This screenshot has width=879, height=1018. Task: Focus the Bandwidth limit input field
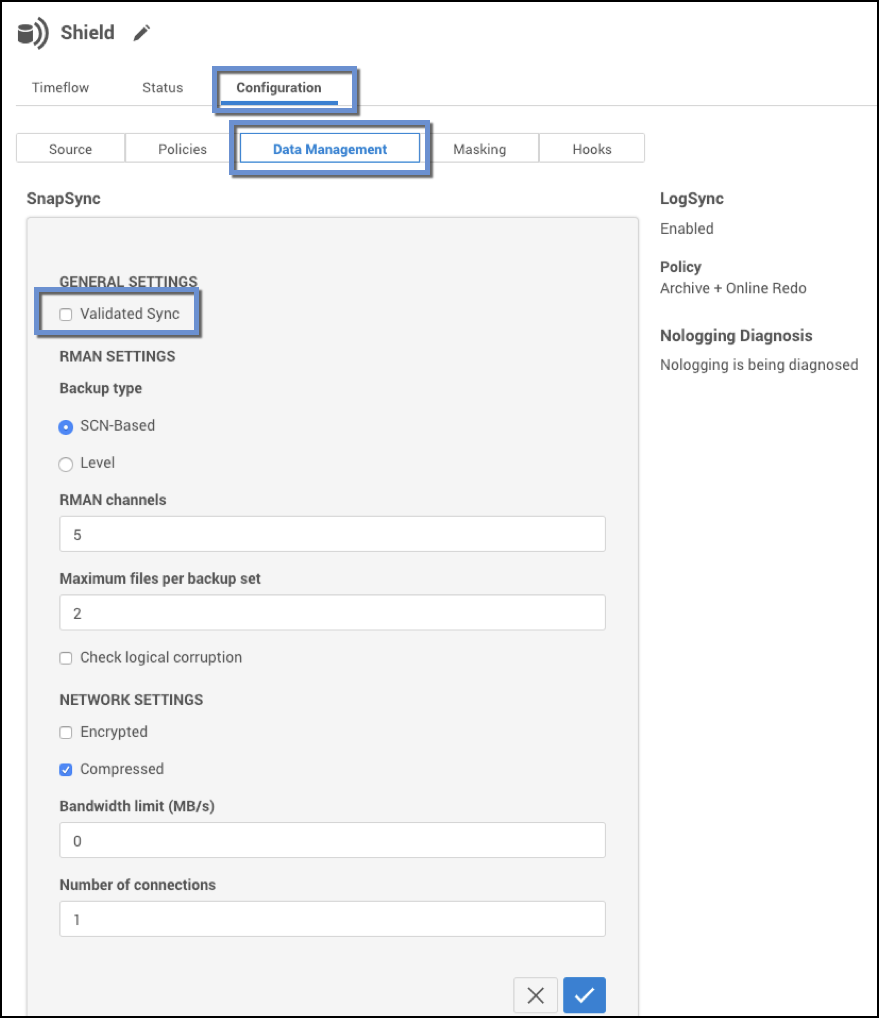[332, 840]
